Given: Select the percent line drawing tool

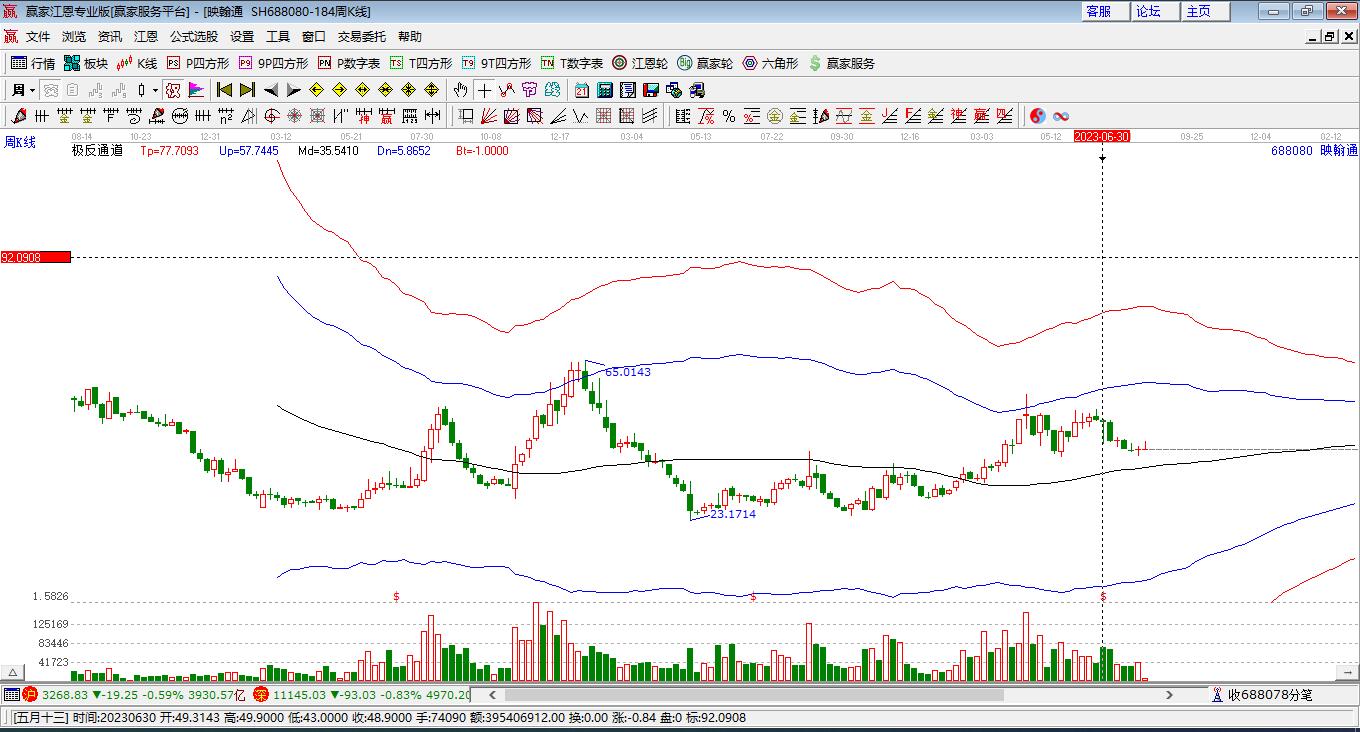Looking at the screenshot, I should point(729,116).
